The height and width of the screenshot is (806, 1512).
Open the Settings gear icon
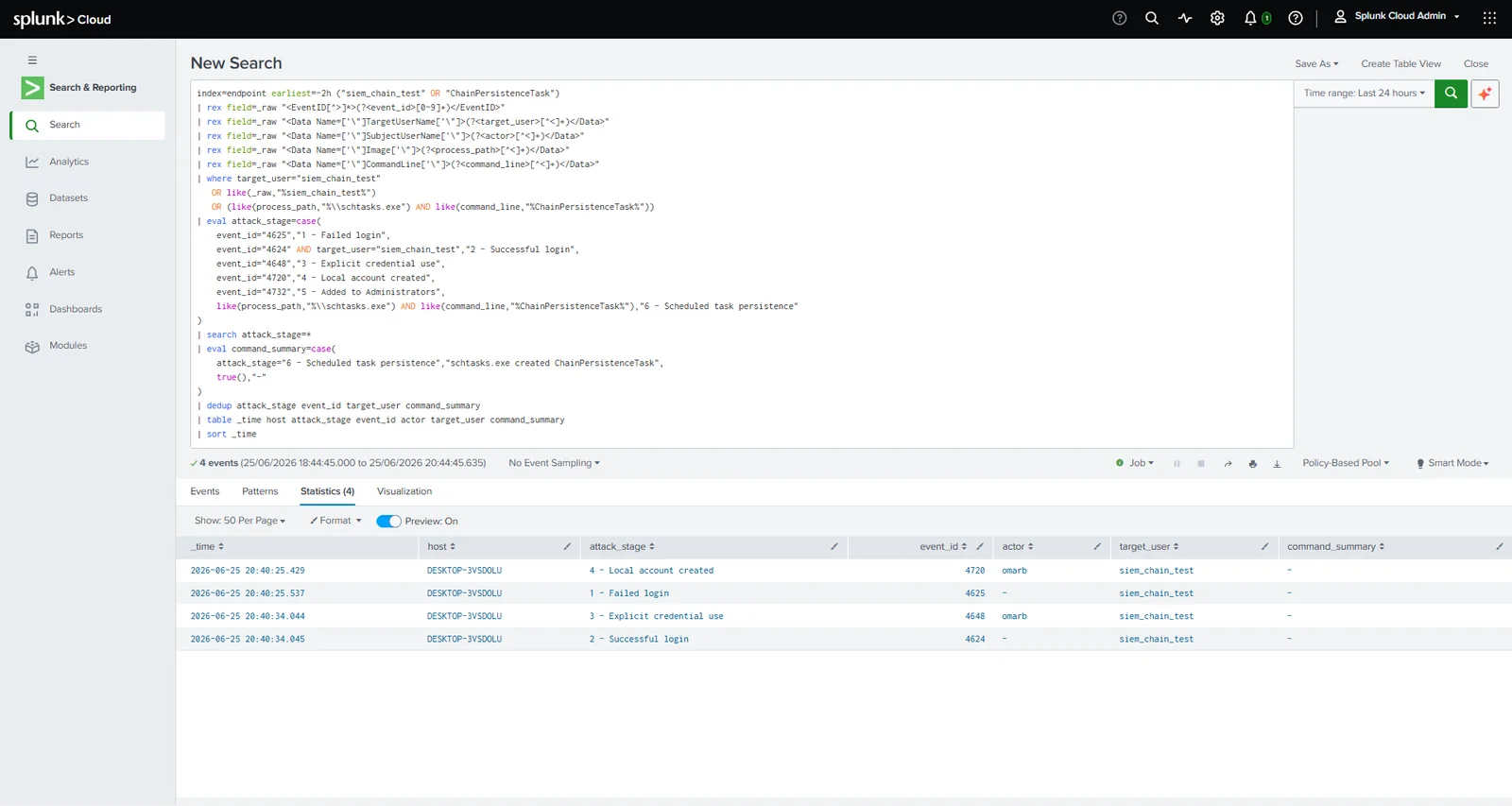pyautogui.click(x=1217, y=18)
